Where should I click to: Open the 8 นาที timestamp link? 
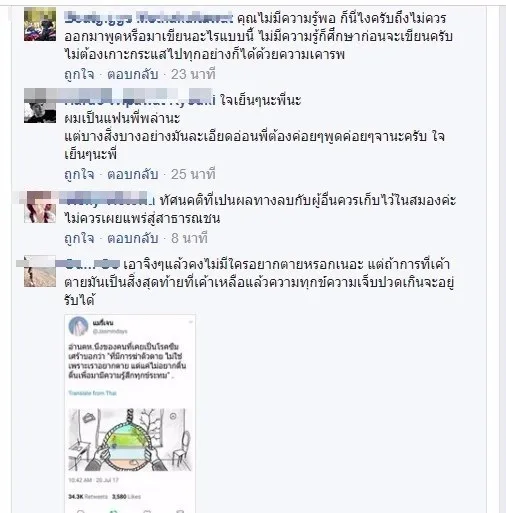coord(189,238)
